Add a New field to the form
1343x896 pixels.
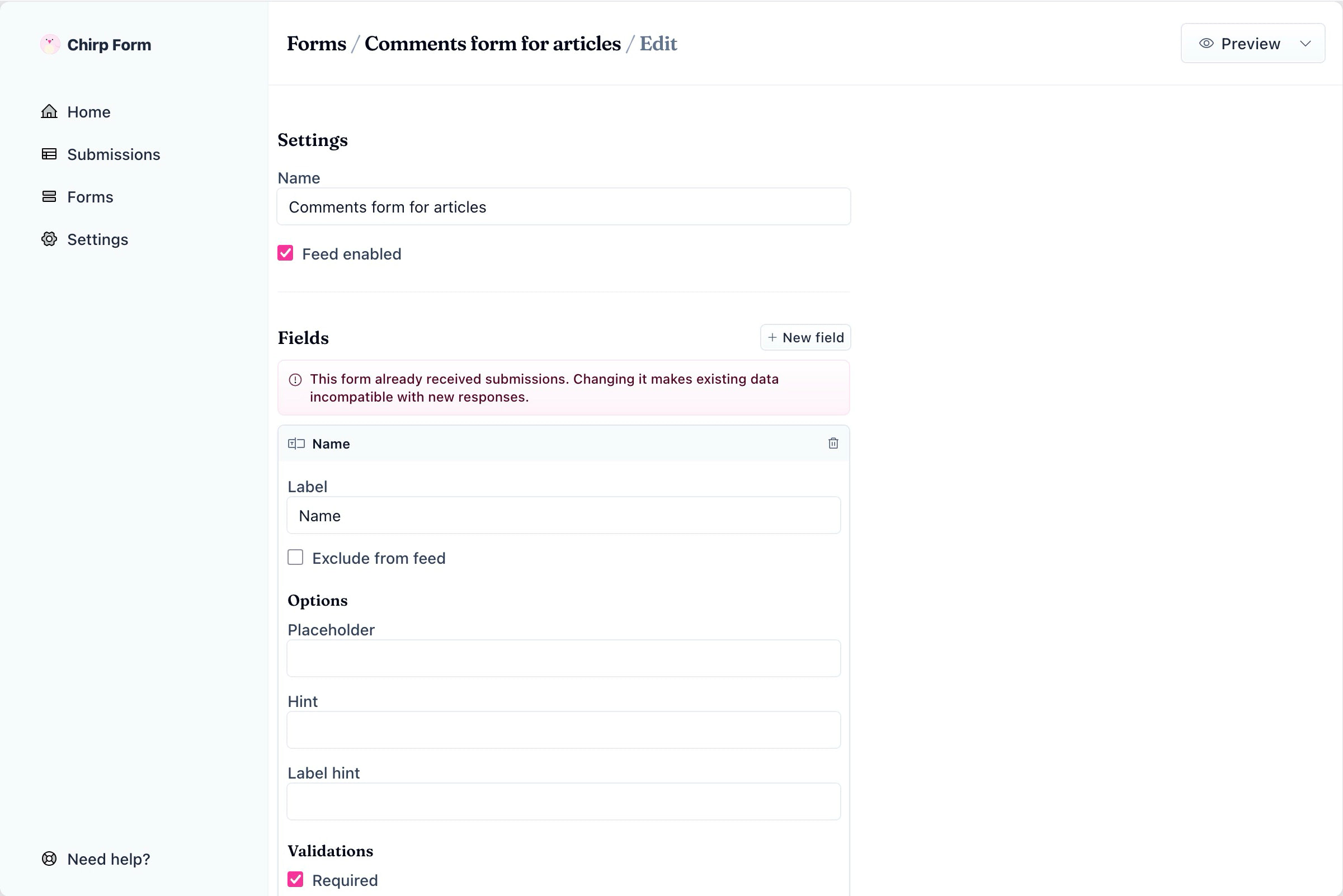tap(805, 337)
